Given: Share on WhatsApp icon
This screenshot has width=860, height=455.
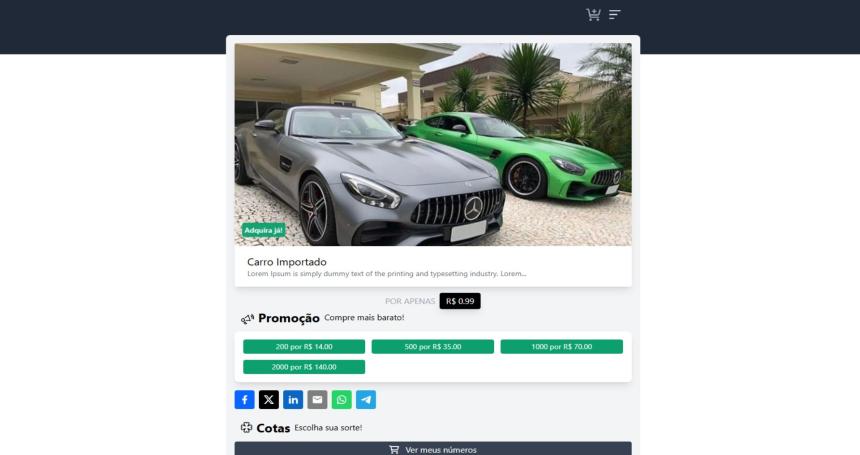Looking at the screenshot, I should (342, 400).
